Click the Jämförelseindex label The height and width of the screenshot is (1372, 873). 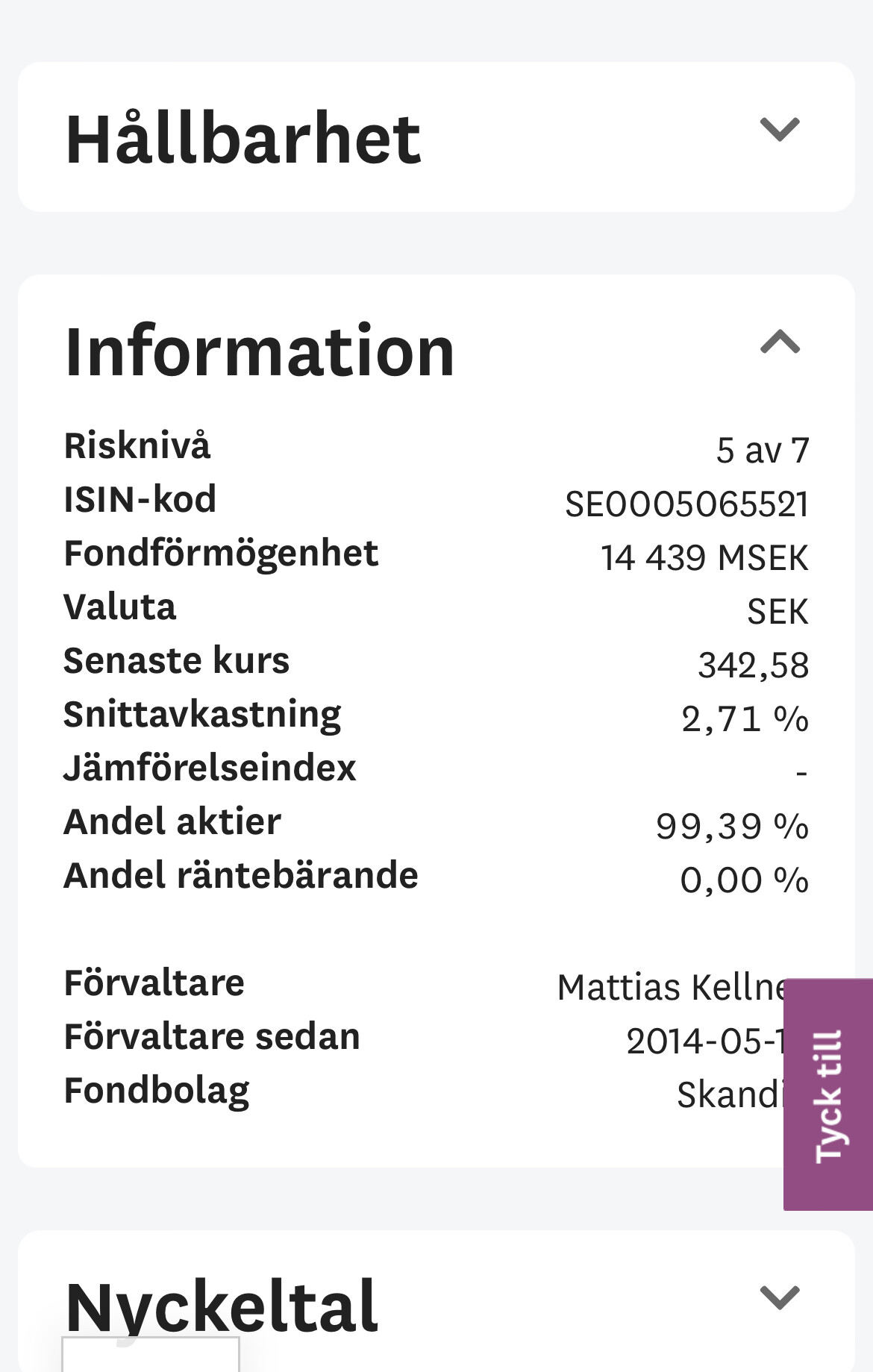[210, 768]
